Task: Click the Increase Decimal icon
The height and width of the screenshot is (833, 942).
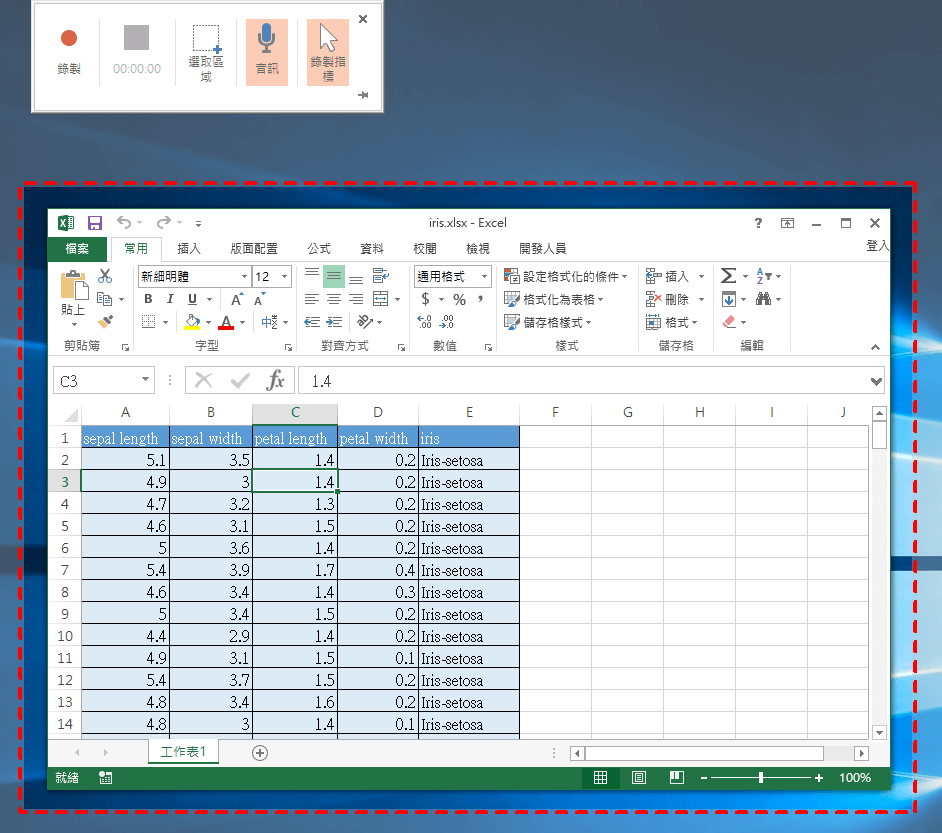Action: point(424,322)
